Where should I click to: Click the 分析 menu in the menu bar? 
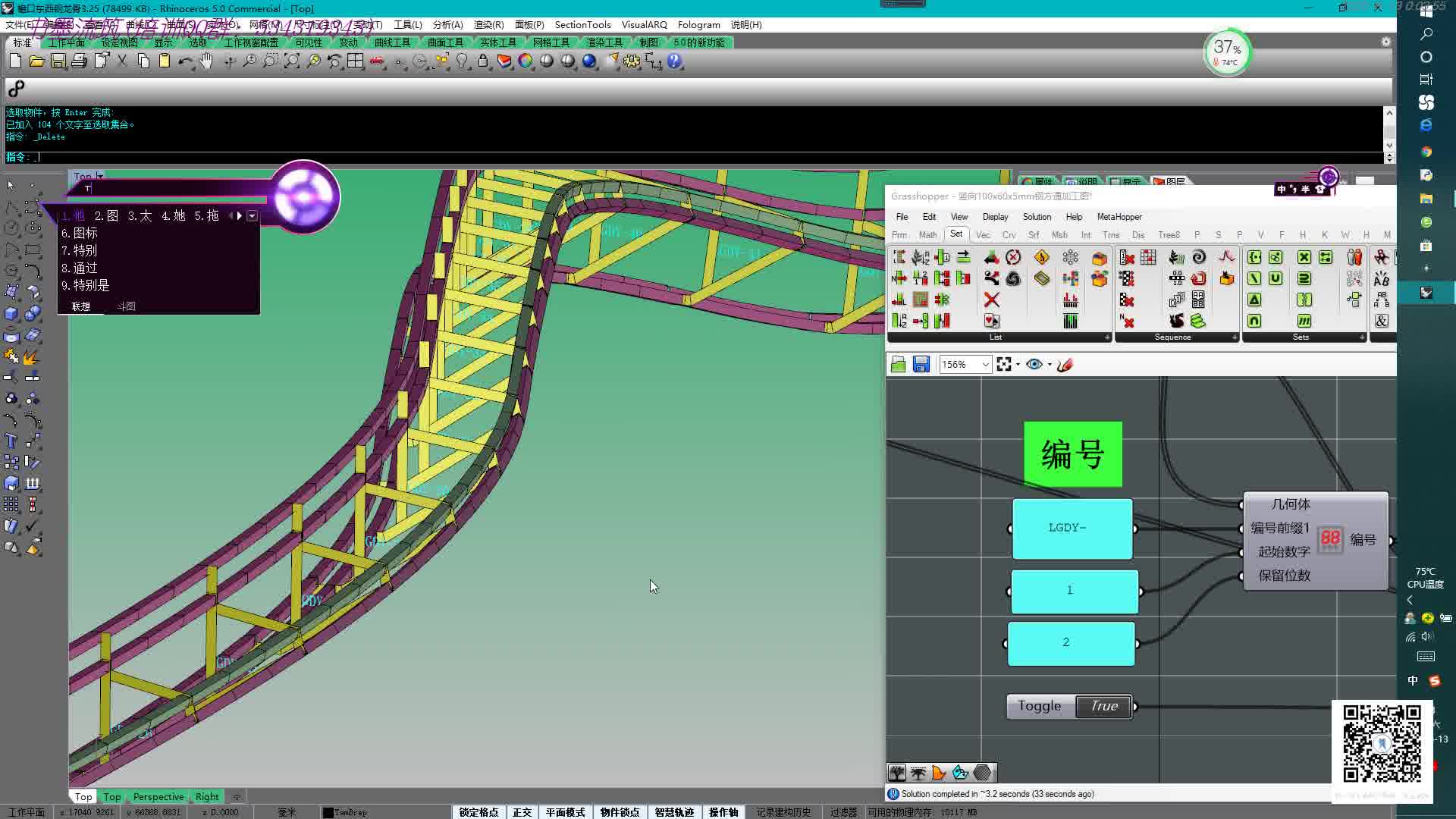(446, 24)
